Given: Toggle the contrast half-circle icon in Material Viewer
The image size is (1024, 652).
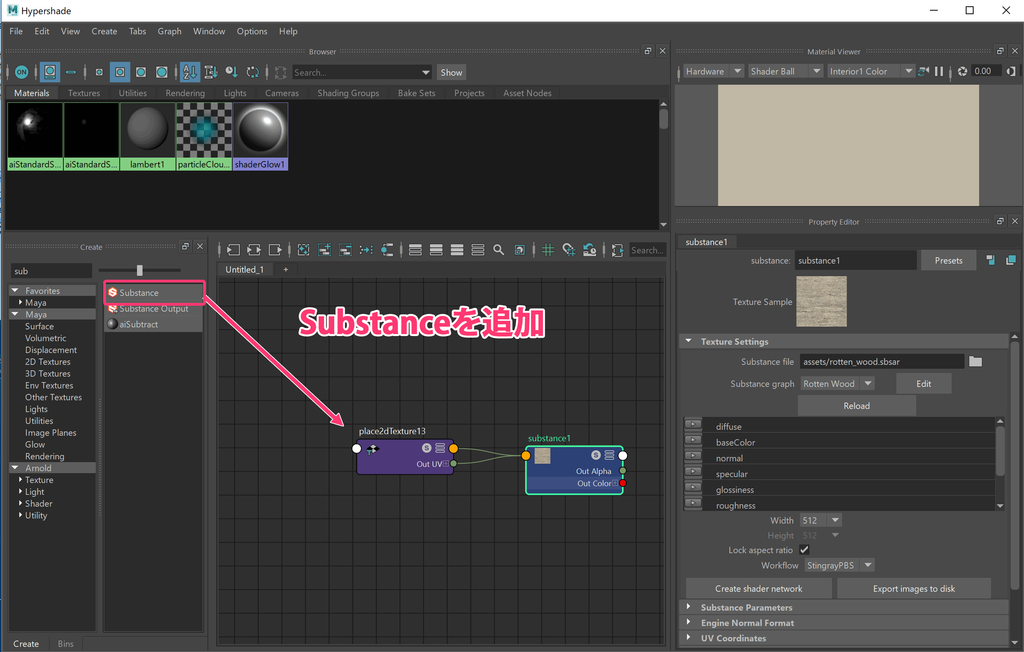Looking at the screenshot, I should pyautogui.click(x=1011, y=71).
